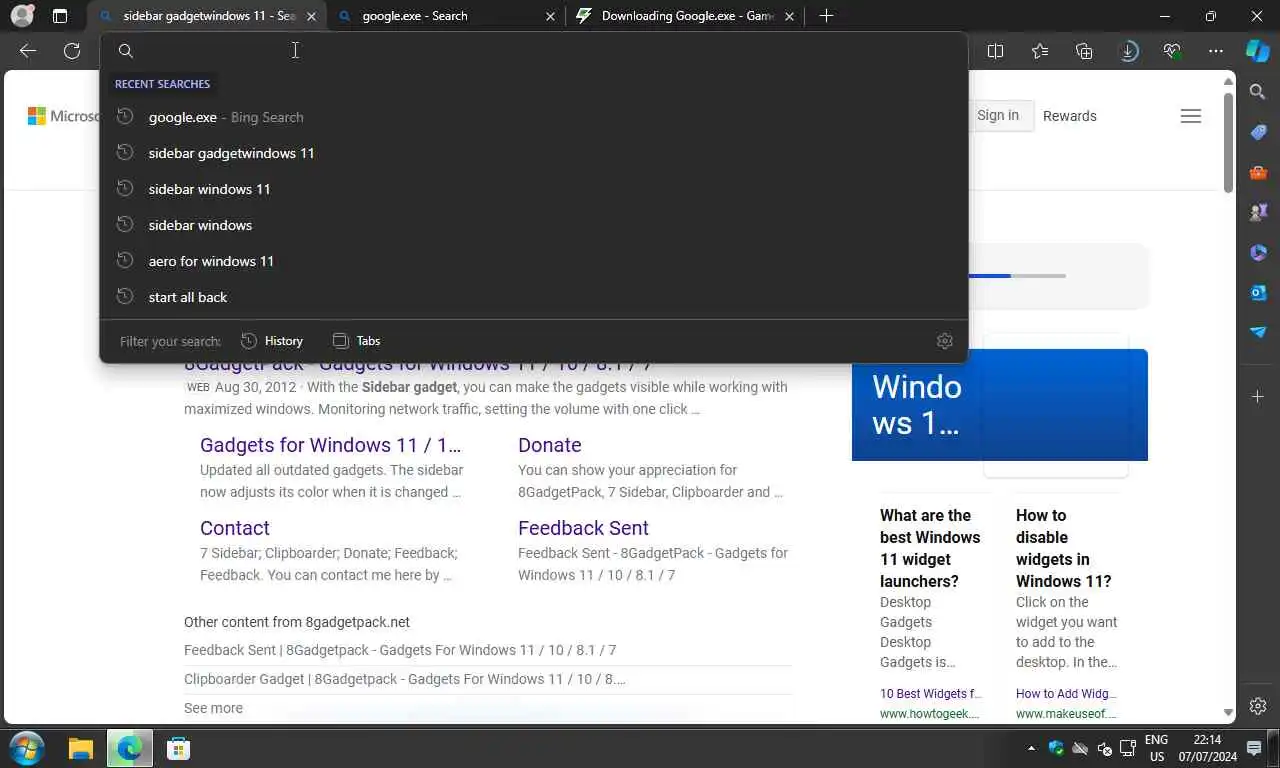Open Games chess icon in sidebar

pos(1258,212)
